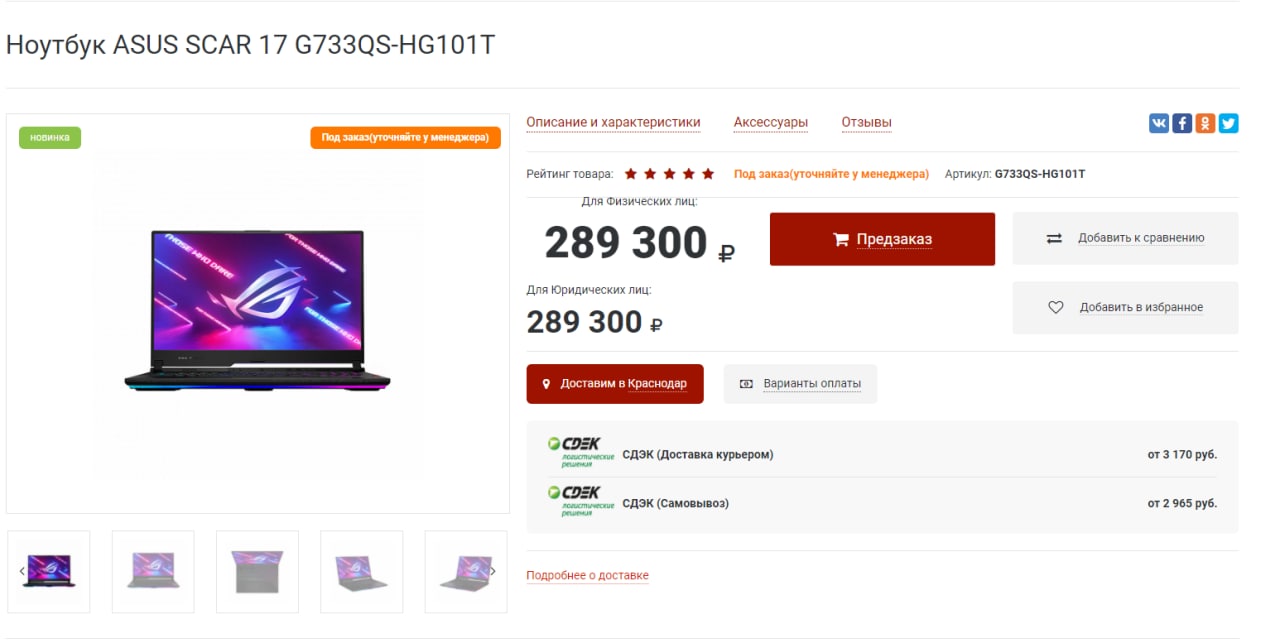Share via the Twitter icon
1280x643 pixels.
(x=1228, y=123)
